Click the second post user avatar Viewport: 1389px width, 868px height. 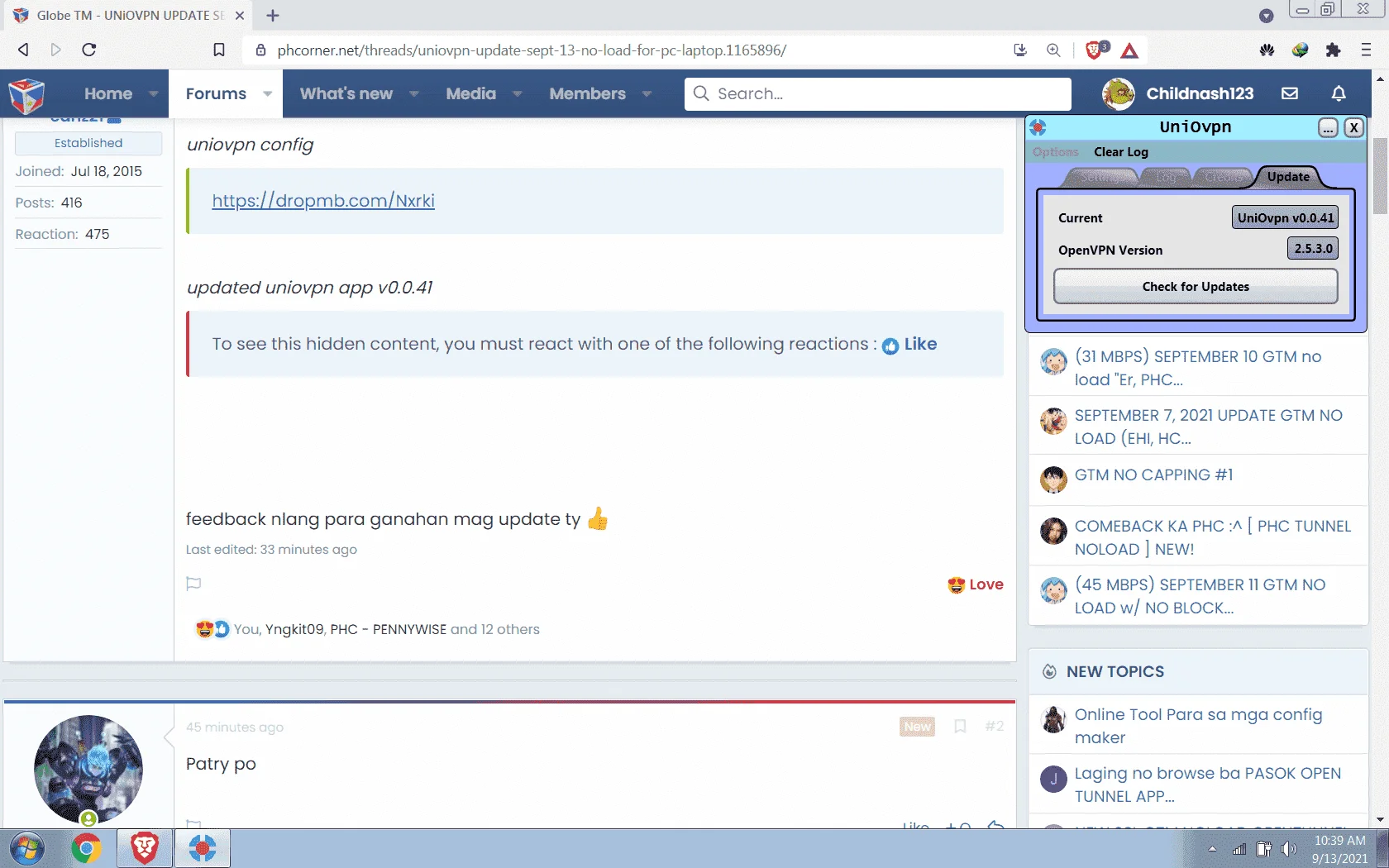(x=88, y=770)
